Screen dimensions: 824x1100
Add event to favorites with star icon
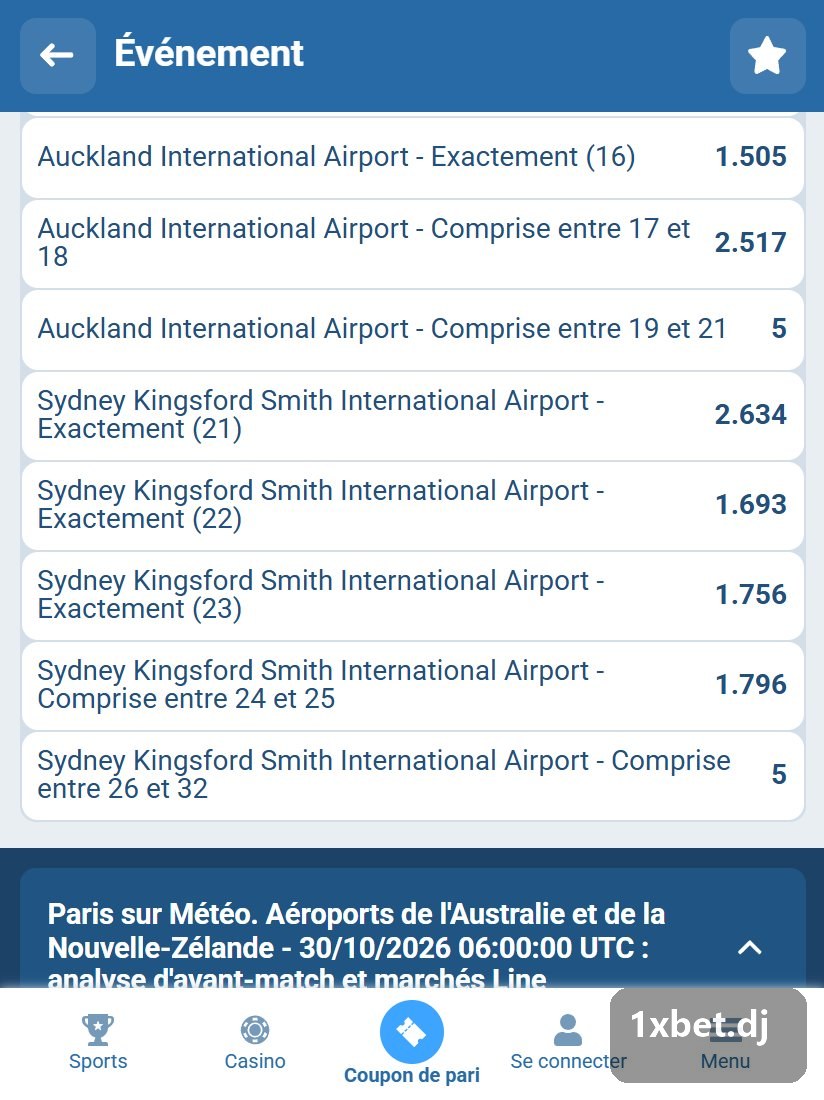(767, 55)
